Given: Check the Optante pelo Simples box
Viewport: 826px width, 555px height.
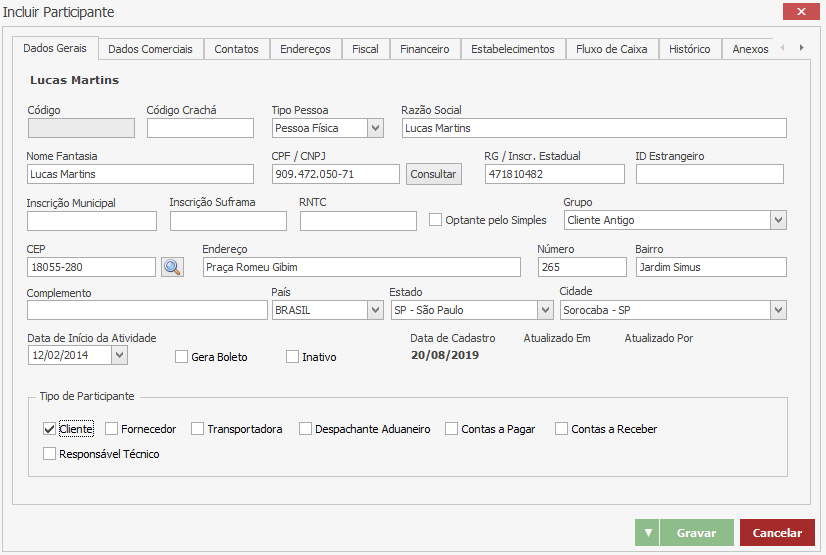Looking at the screenshot, I should coord(435,220).
